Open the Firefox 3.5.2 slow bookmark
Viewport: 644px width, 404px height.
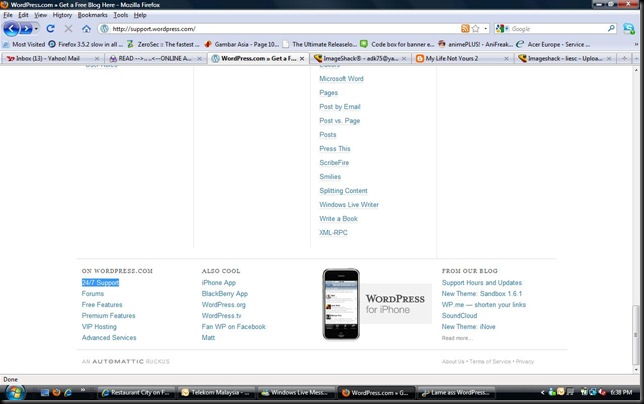pos(85,44)
